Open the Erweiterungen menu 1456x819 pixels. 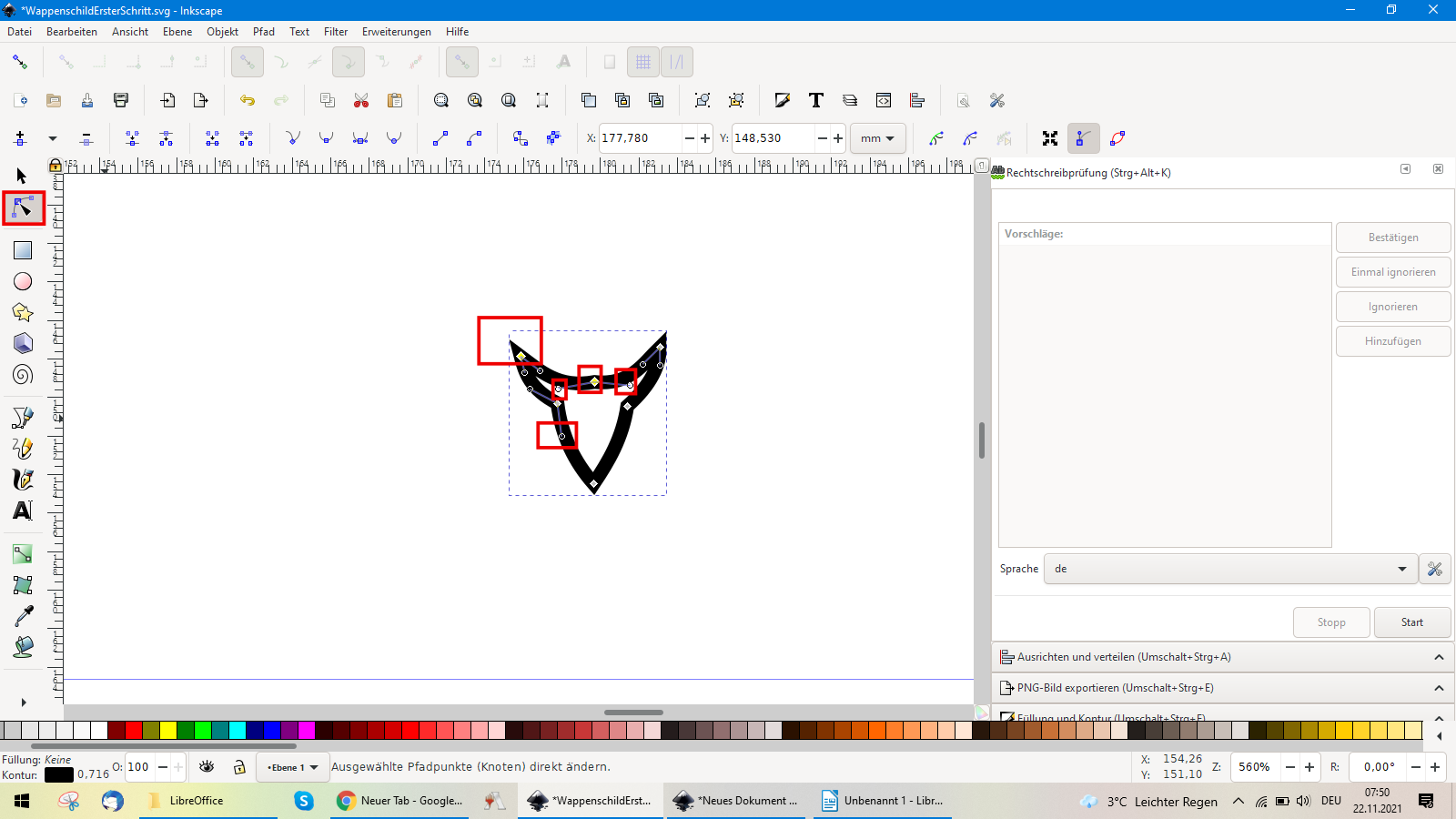click(x=396, y=32)
